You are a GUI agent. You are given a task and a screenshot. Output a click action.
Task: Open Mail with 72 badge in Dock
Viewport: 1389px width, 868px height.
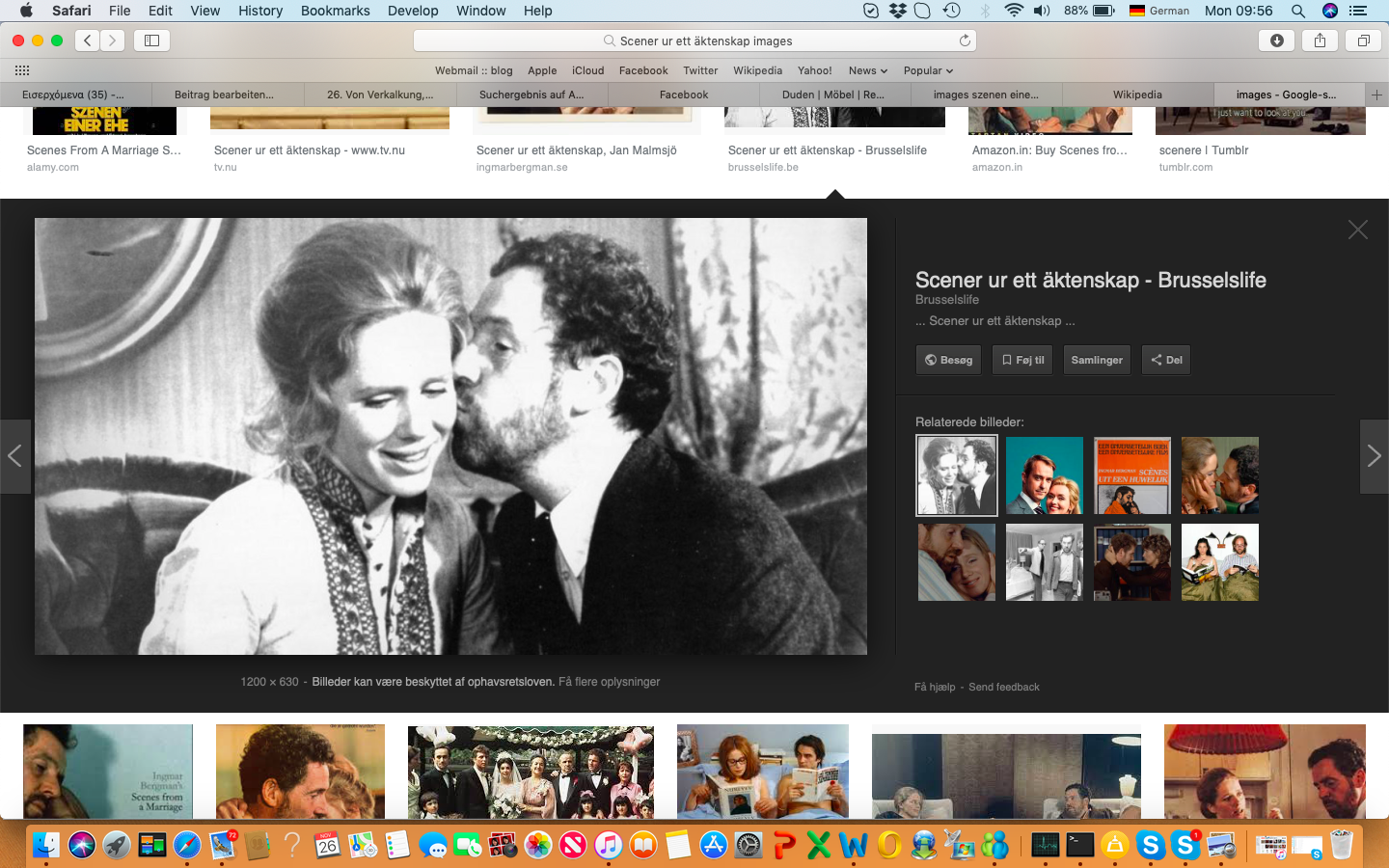223,846
